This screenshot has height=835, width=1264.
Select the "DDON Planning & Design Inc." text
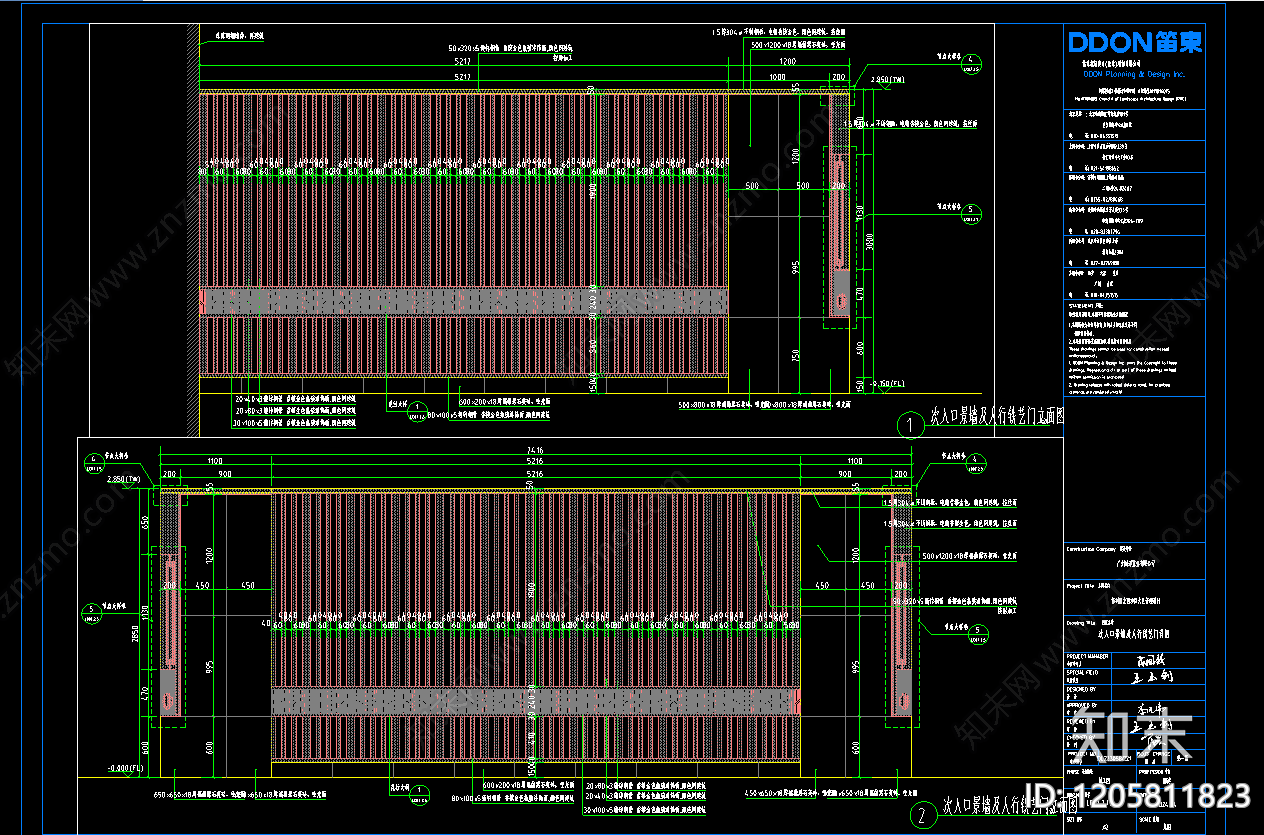[1134, 74]
